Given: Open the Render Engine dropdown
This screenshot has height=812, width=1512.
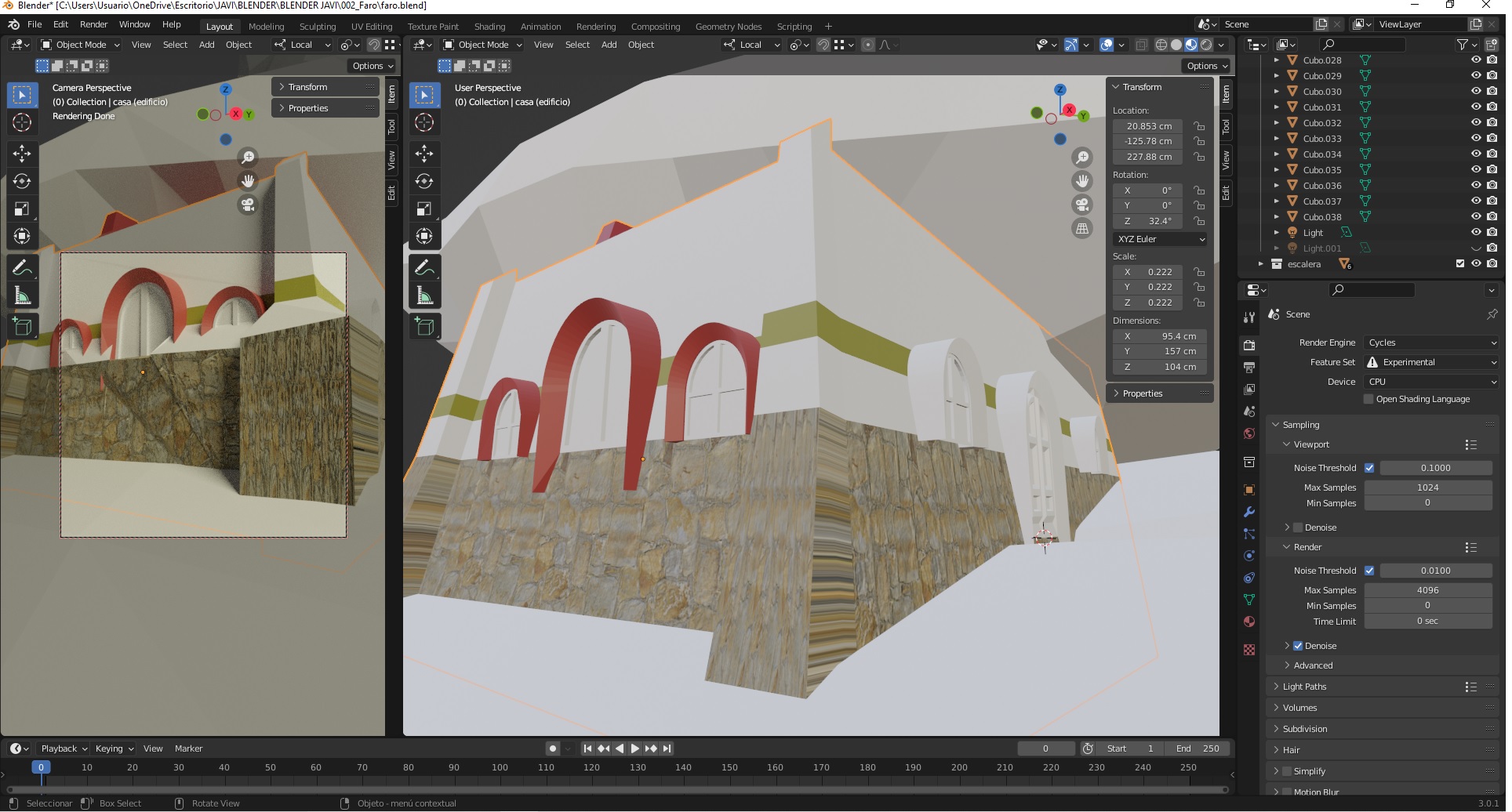Looking at the screenshot, I should point(1432,343).
